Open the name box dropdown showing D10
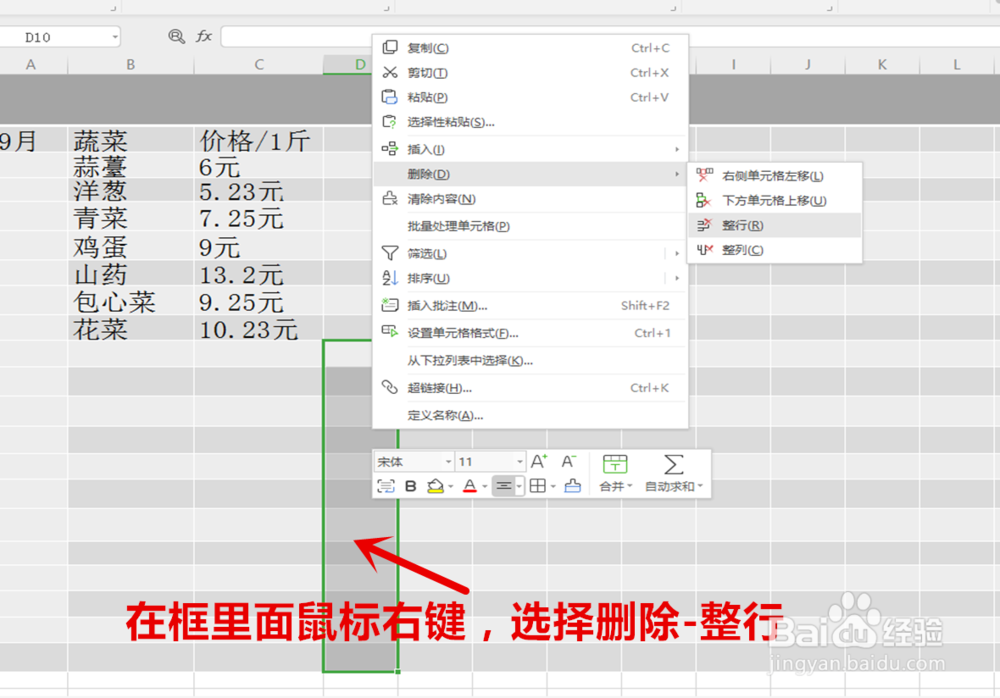 pos(115,35)
